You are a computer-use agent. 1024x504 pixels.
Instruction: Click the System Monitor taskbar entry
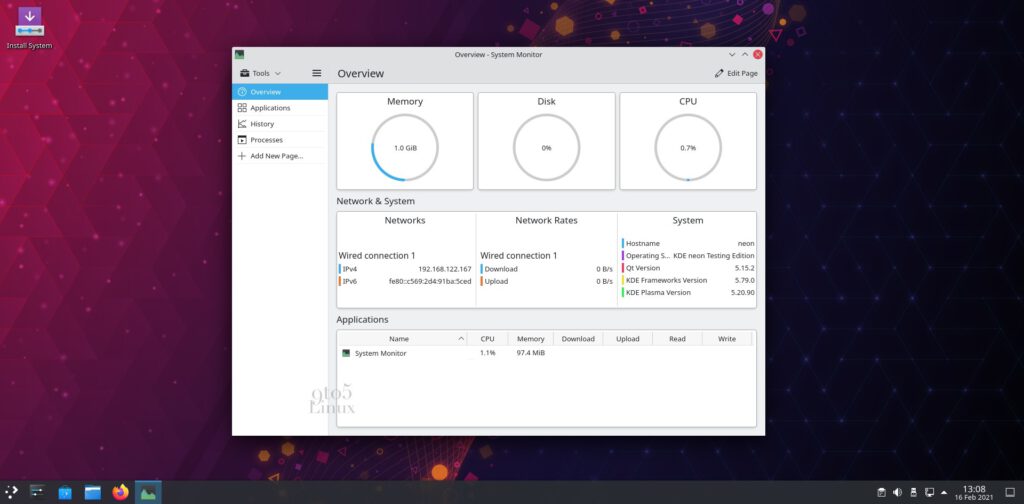tap(149, 492)
